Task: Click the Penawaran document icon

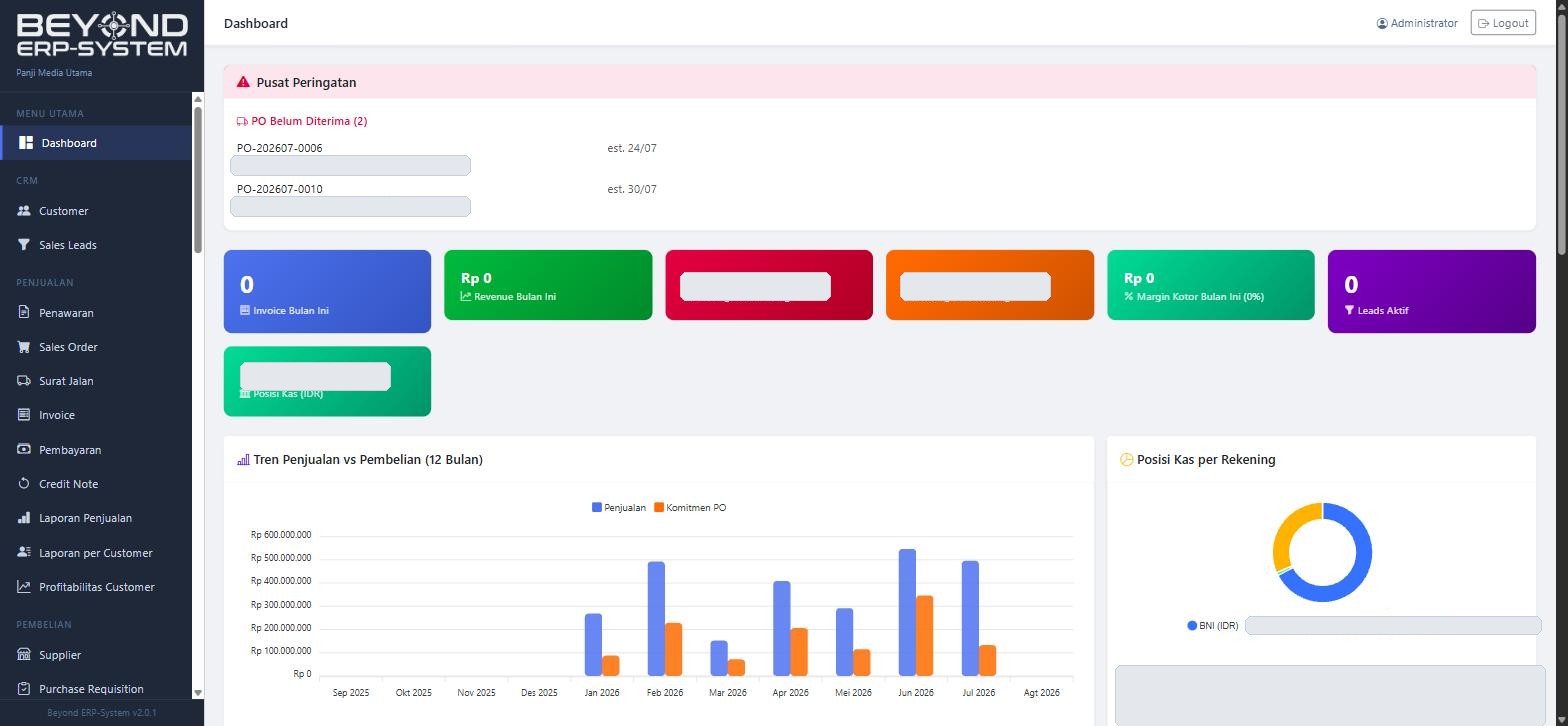Action: 24,313
